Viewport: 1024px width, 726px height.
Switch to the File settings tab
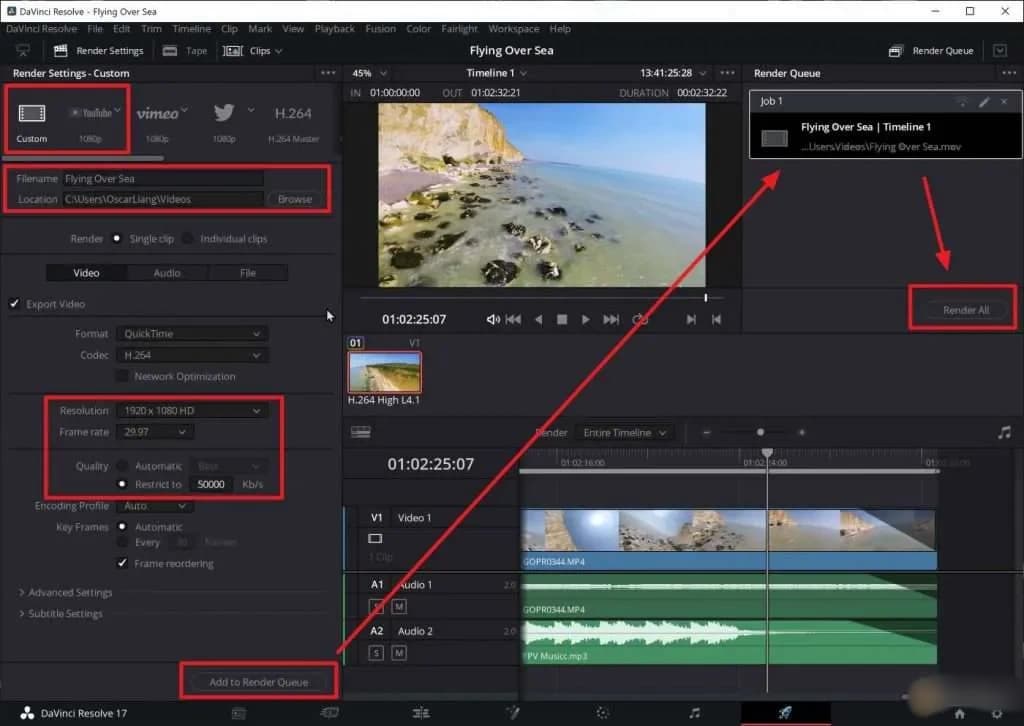(248, 273)
